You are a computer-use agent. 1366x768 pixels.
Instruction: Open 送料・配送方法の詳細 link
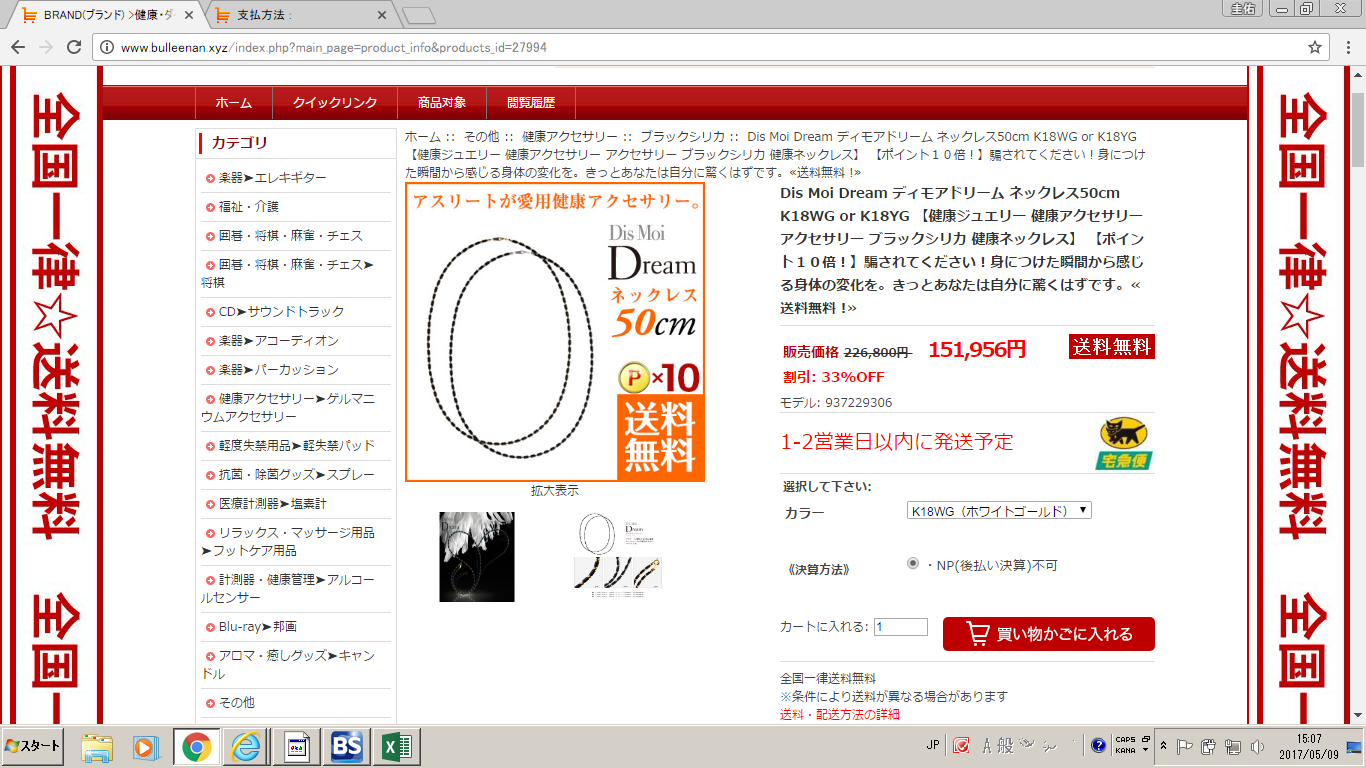pos(839,714)
